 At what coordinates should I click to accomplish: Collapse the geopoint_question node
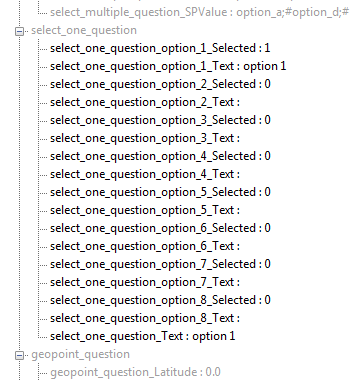[x=20, y=355]
